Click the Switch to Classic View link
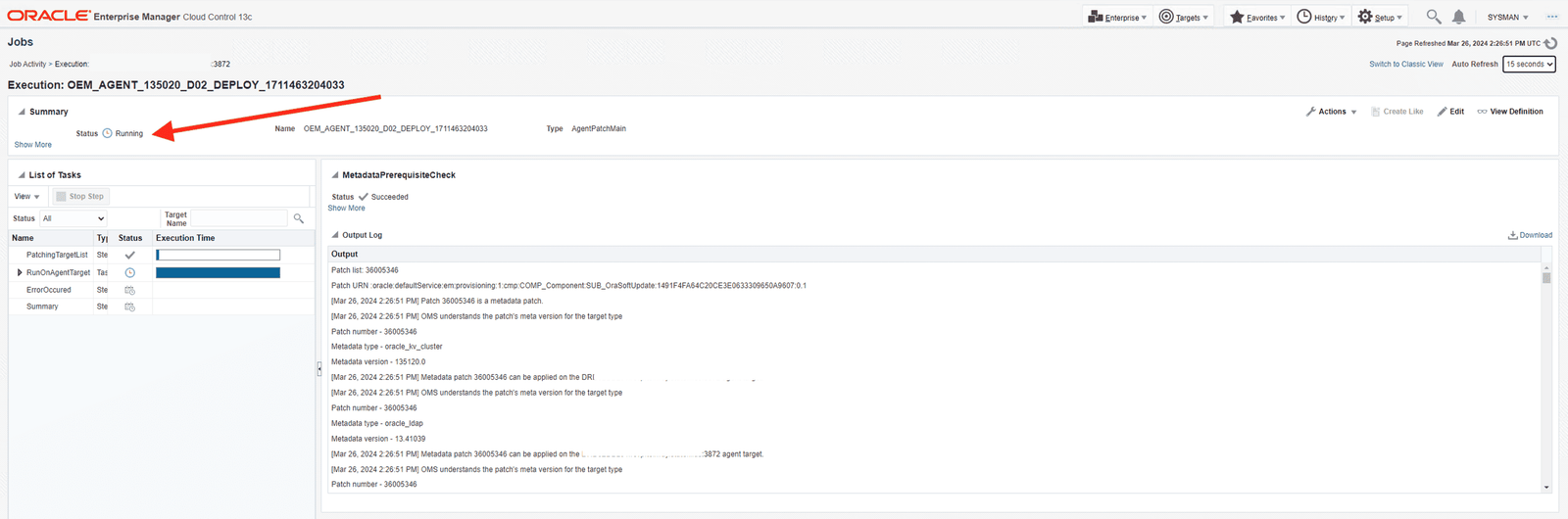 pyautogui.click(x=1405, y=64)
